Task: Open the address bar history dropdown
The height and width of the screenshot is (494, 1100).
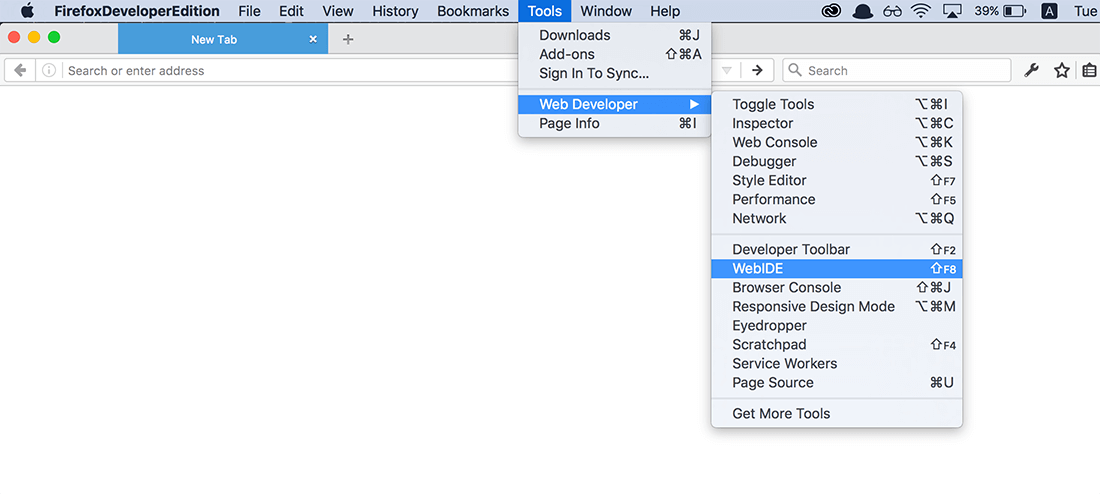Action: coord(727,70)
